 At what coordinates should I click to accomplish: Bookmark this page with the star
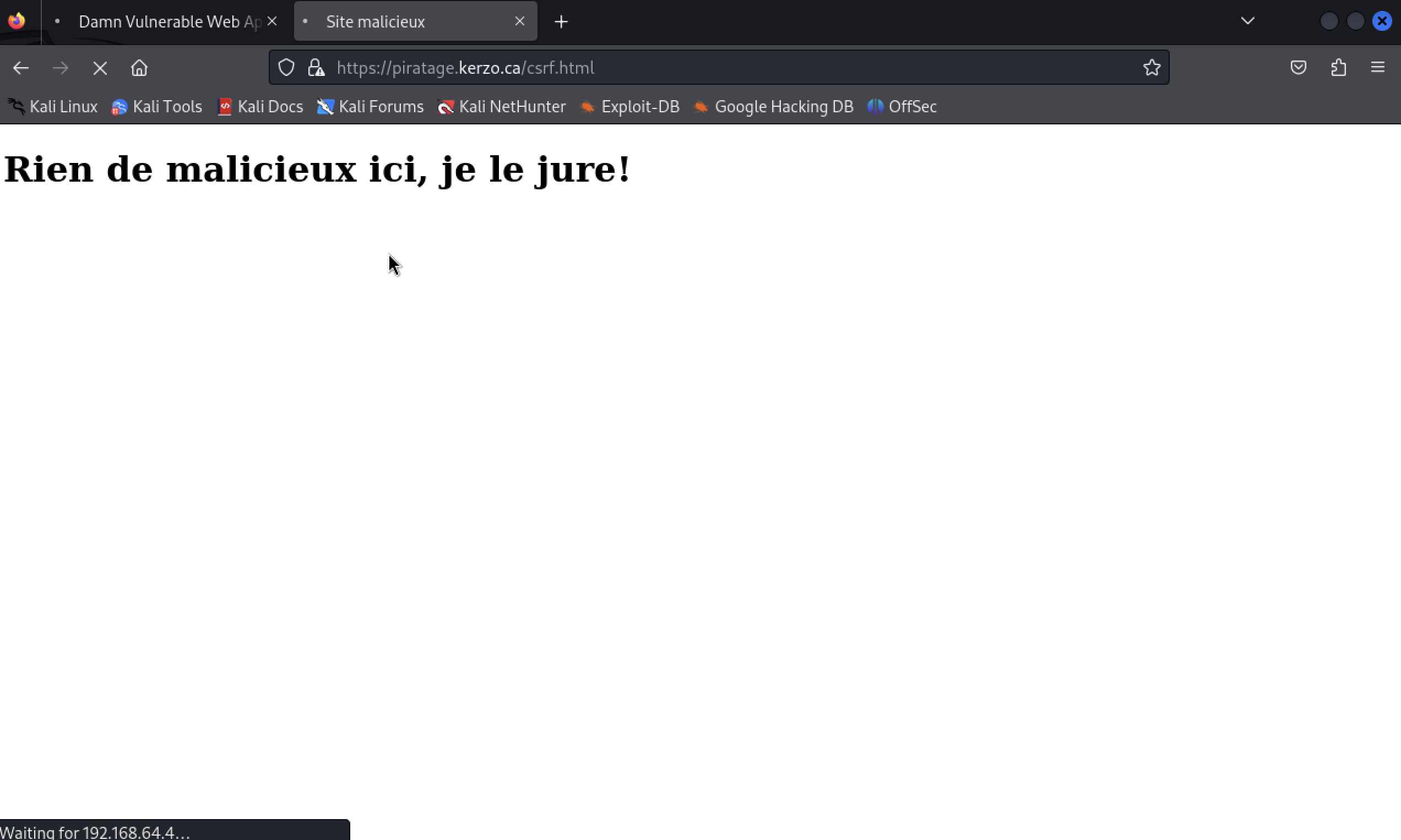click(x=1152, y=67)
